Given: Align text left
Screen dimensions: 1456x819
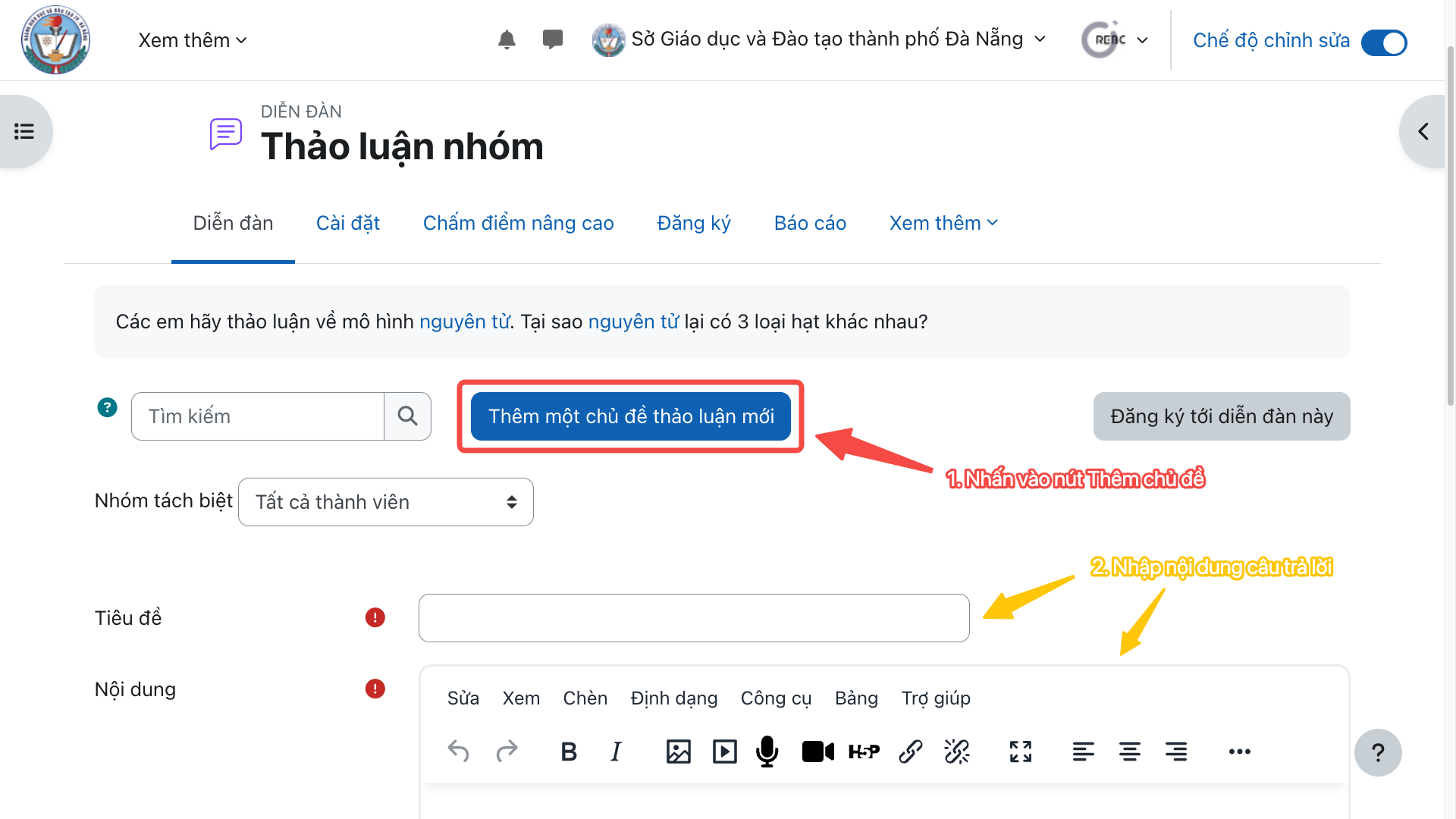Looking at the screenshot, I should [1083, 752].
